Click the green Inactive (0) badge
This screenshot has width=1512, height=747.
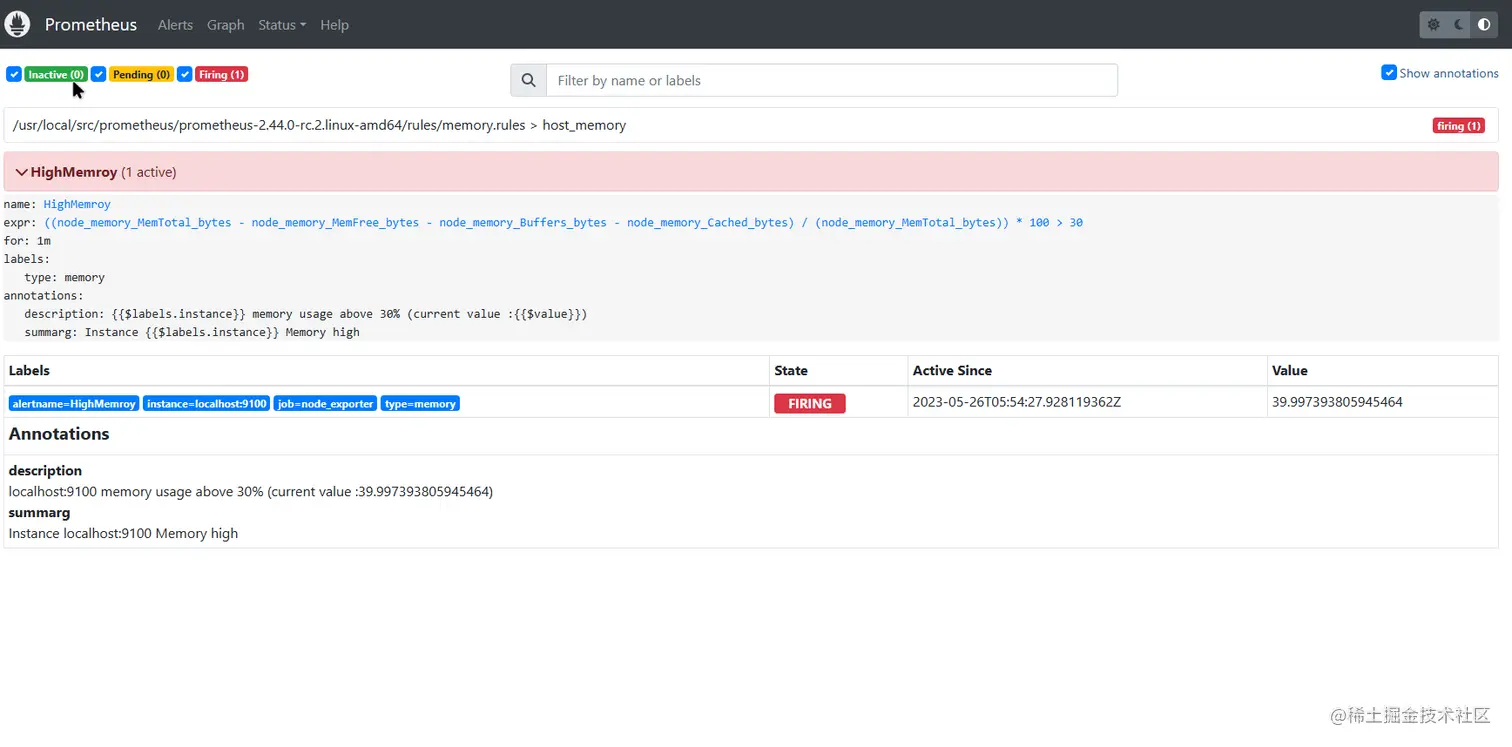pyautogui.click(x=56, y=74)
